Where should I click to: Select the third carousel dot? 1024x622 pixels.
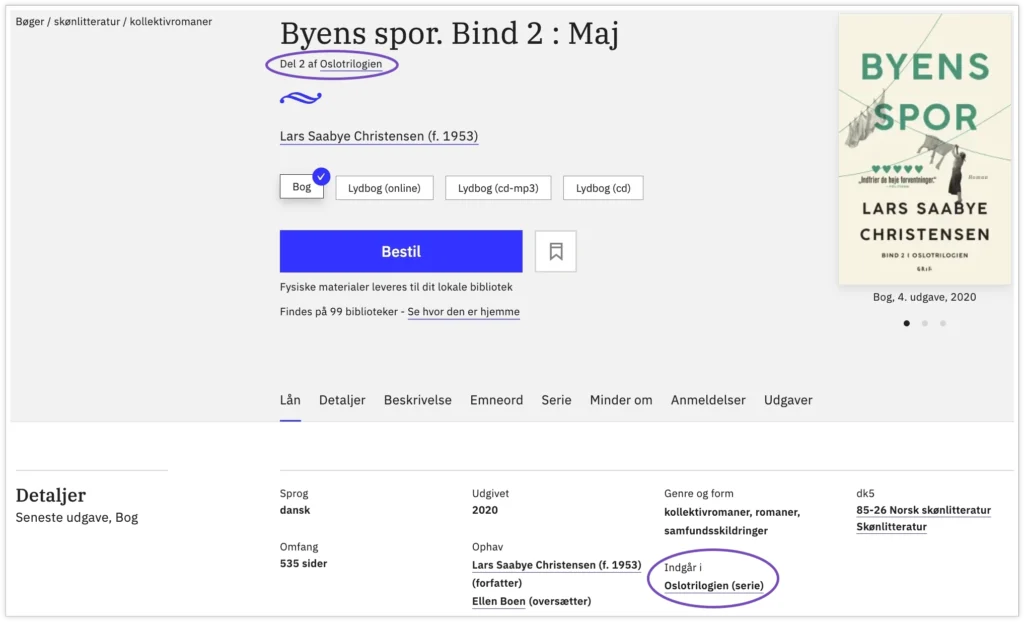943,323
